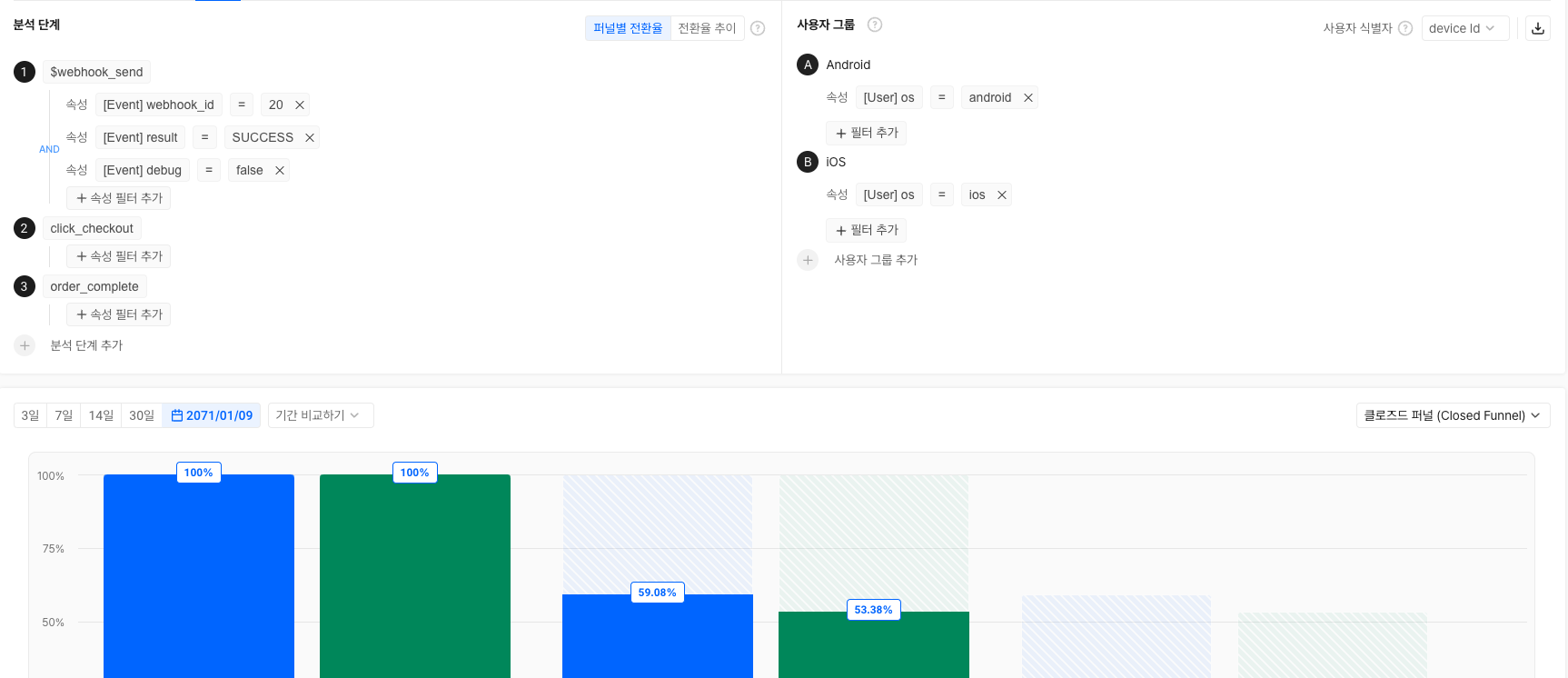Select the 7일 date range
The height and width of the screenshot is (678, 1568).
click(x=64, y=415)
